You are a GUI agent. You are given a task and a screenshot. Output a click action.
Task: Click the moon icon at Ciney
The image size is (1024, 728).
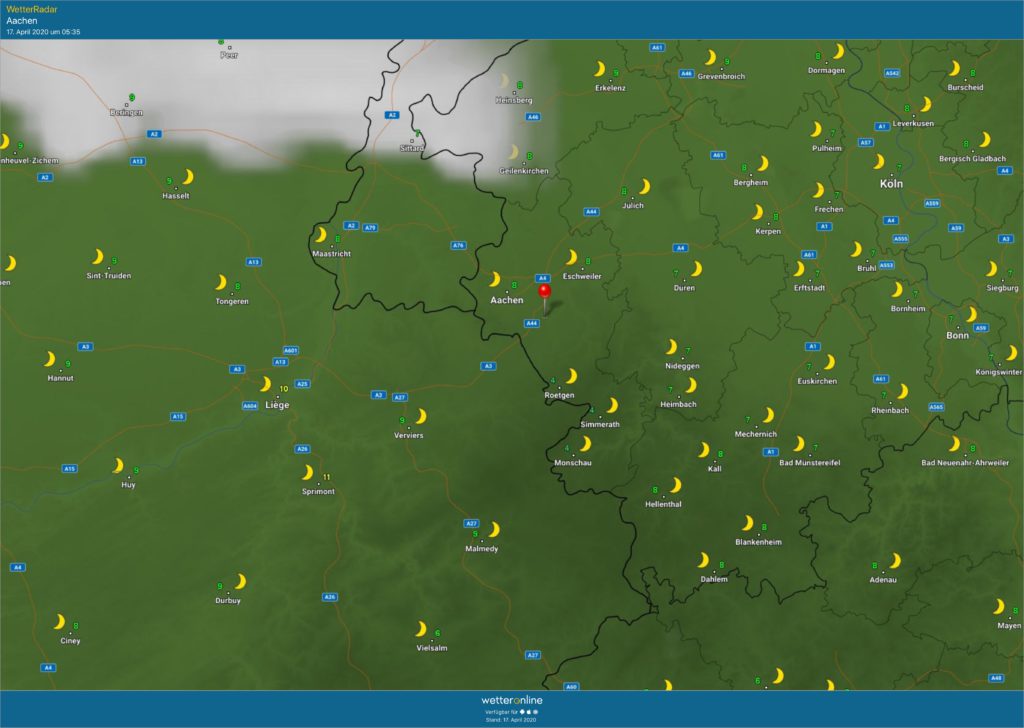point(59,621)
